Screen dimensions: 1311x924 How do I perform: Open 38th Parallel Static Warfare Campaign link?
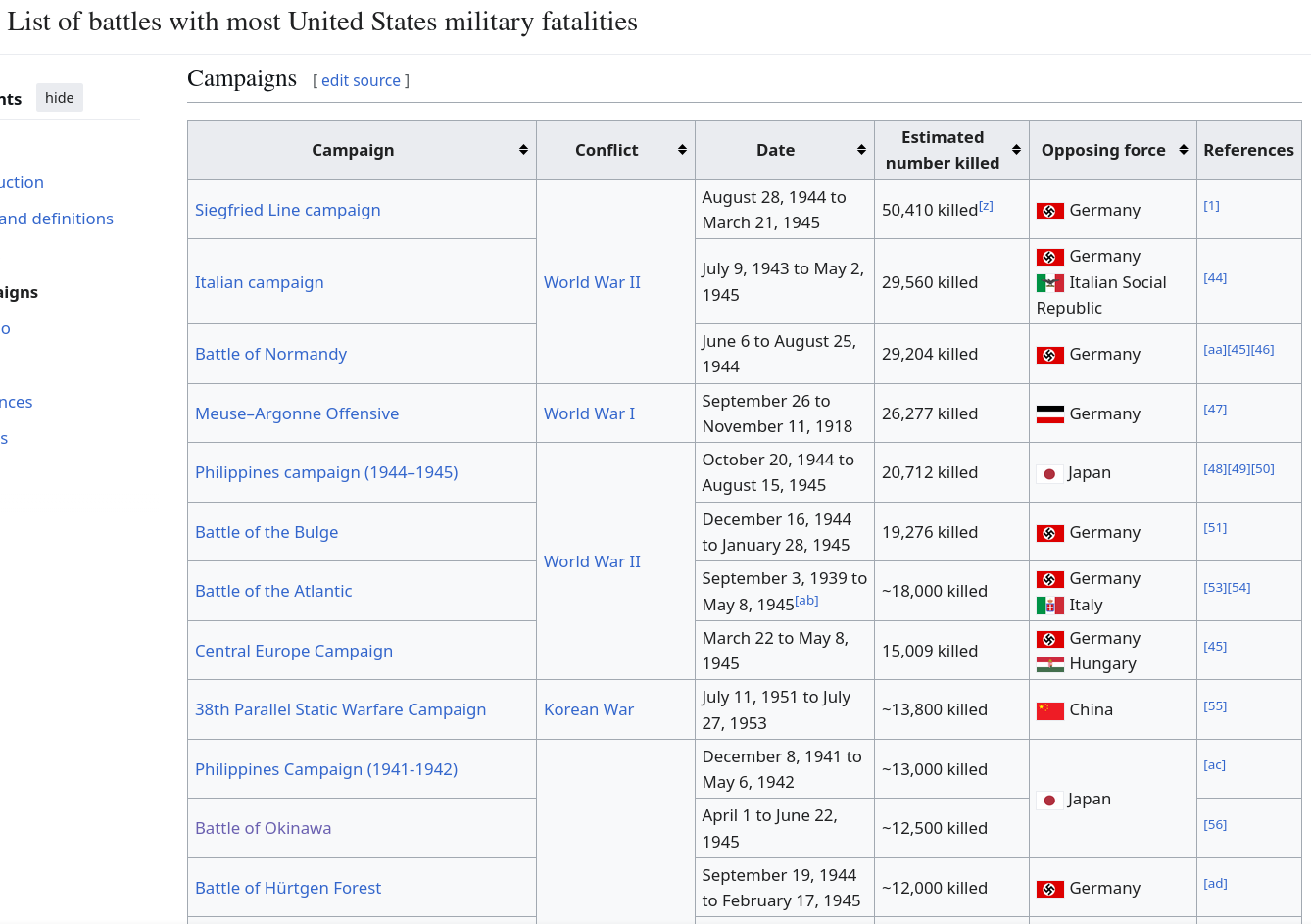click(x=341, y=709)
